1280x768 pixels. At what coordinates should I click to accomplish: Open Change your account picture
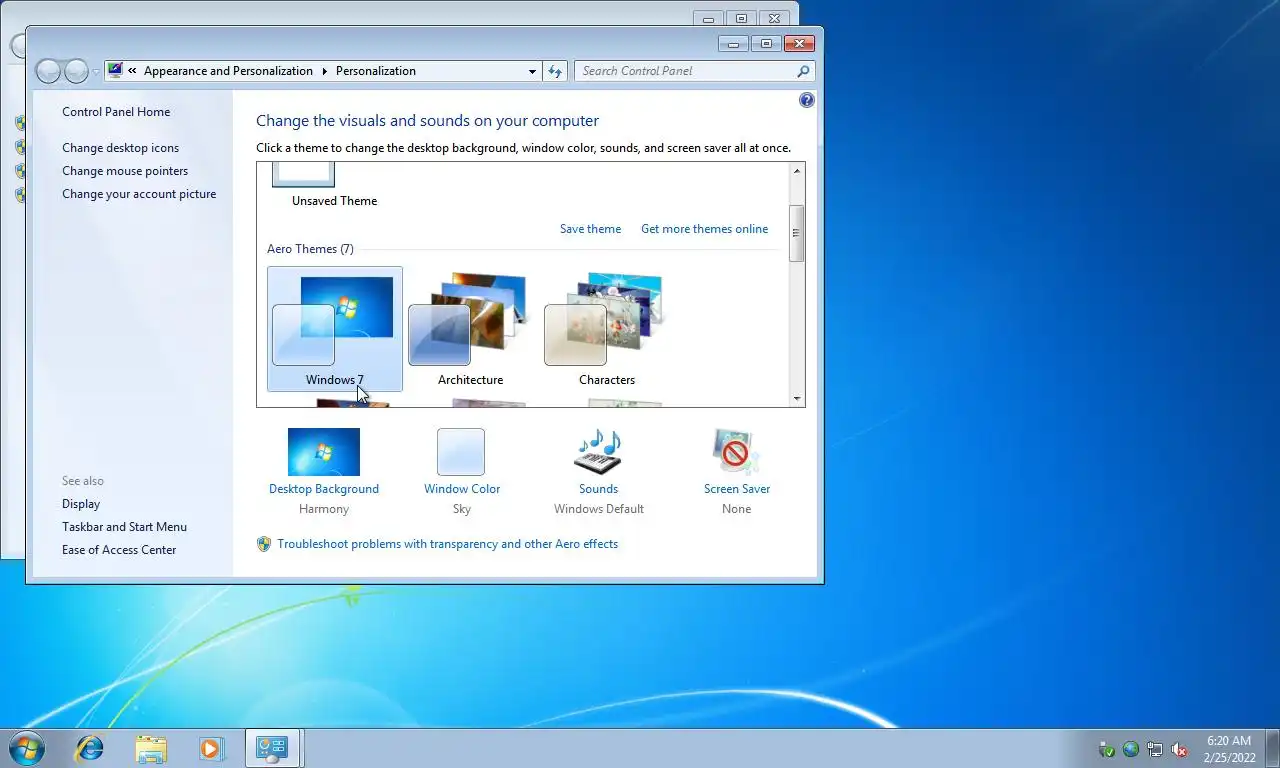[x=139, y=194]
